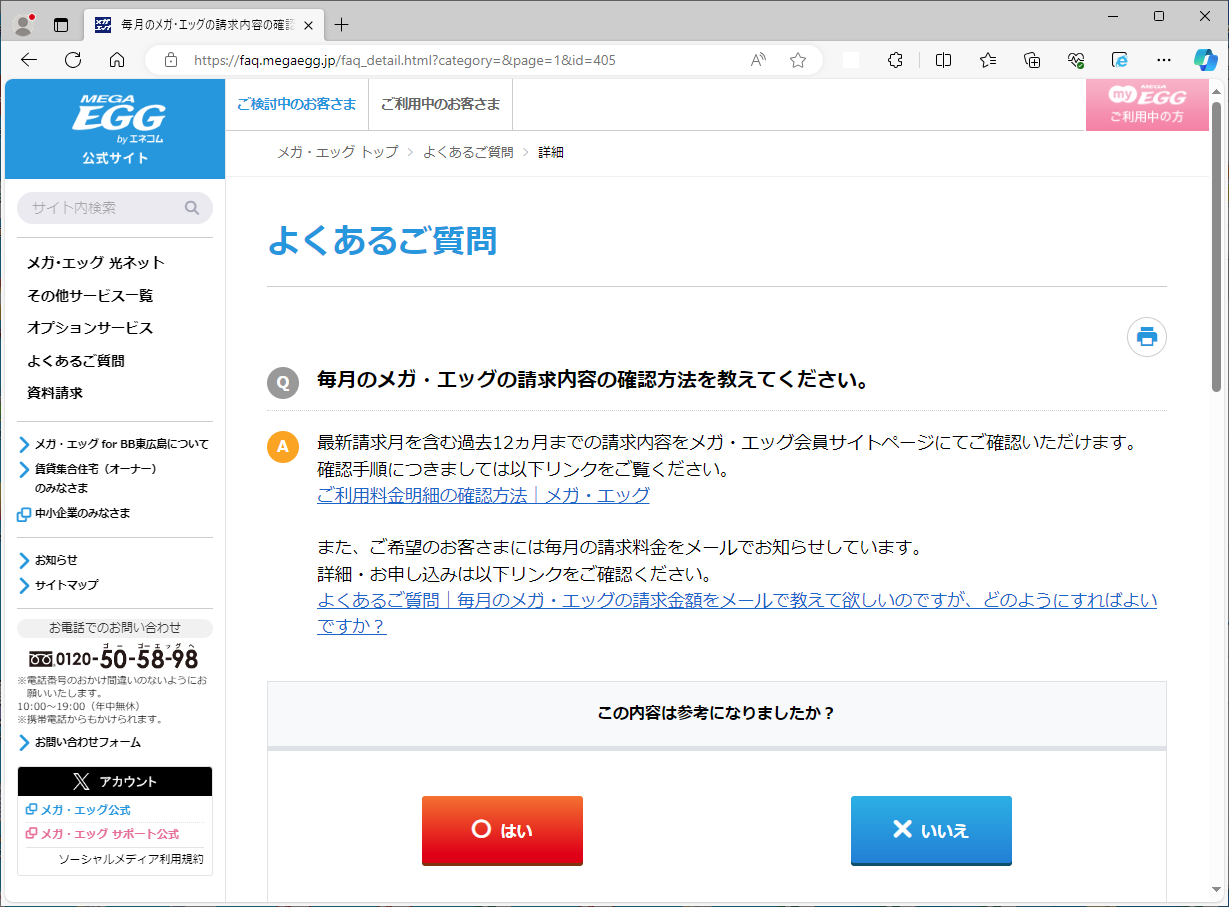1229x907 pixels.
Task: Answer はい to feedback question
Action: tap(502, 830)
